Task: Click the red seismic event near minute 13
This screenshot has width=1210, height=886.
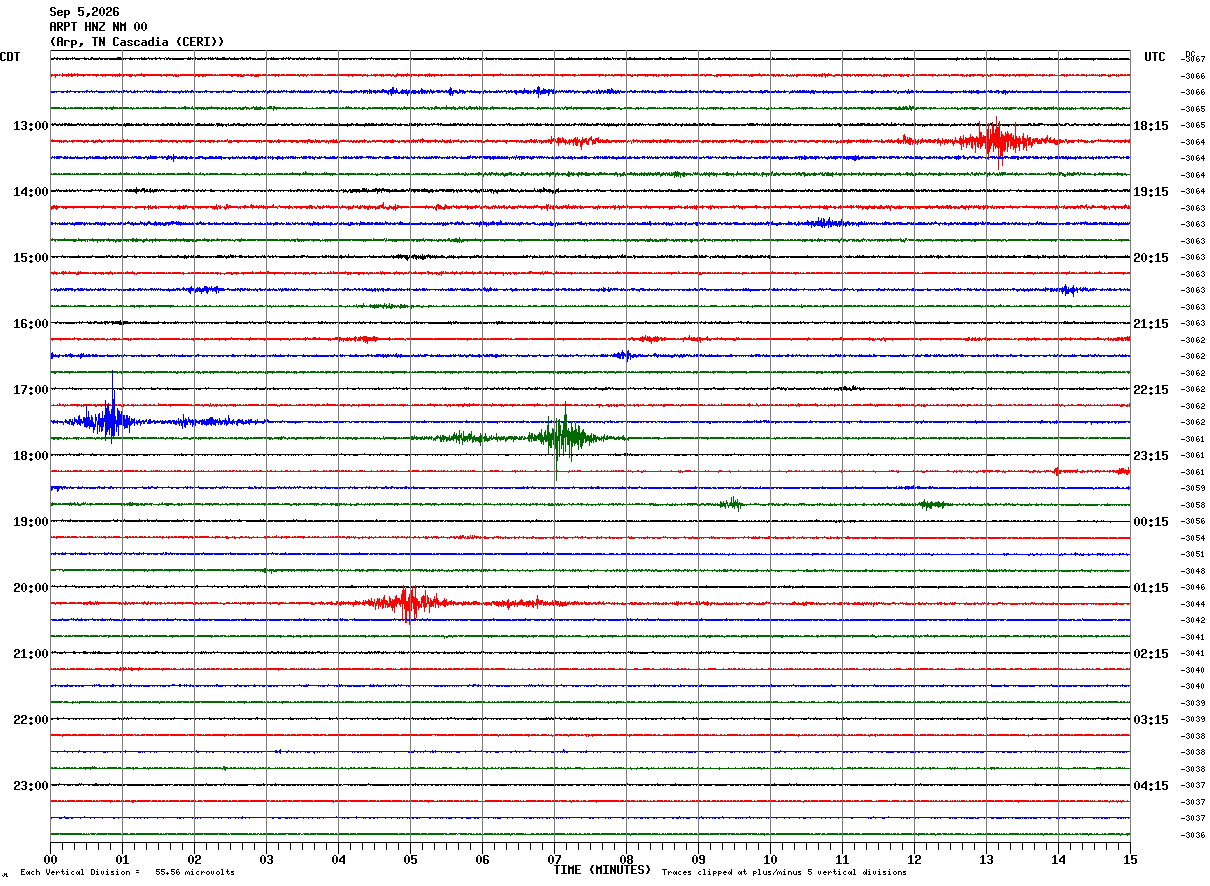Action: click(x=994, y=140)
